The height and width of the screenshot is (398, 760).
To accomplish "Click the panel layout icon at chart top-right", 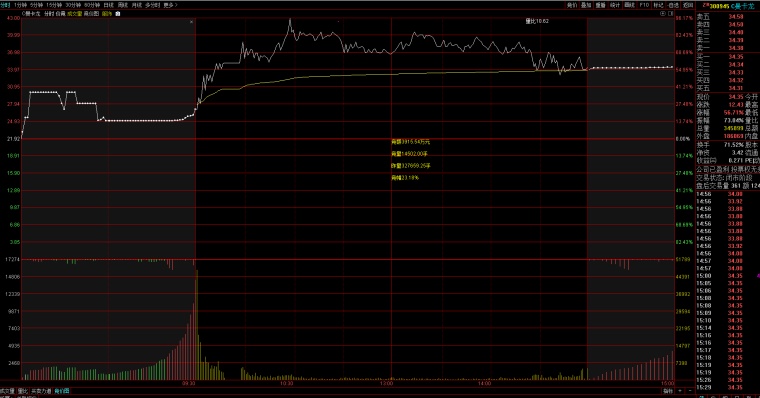I will click(x=670, y=14).
